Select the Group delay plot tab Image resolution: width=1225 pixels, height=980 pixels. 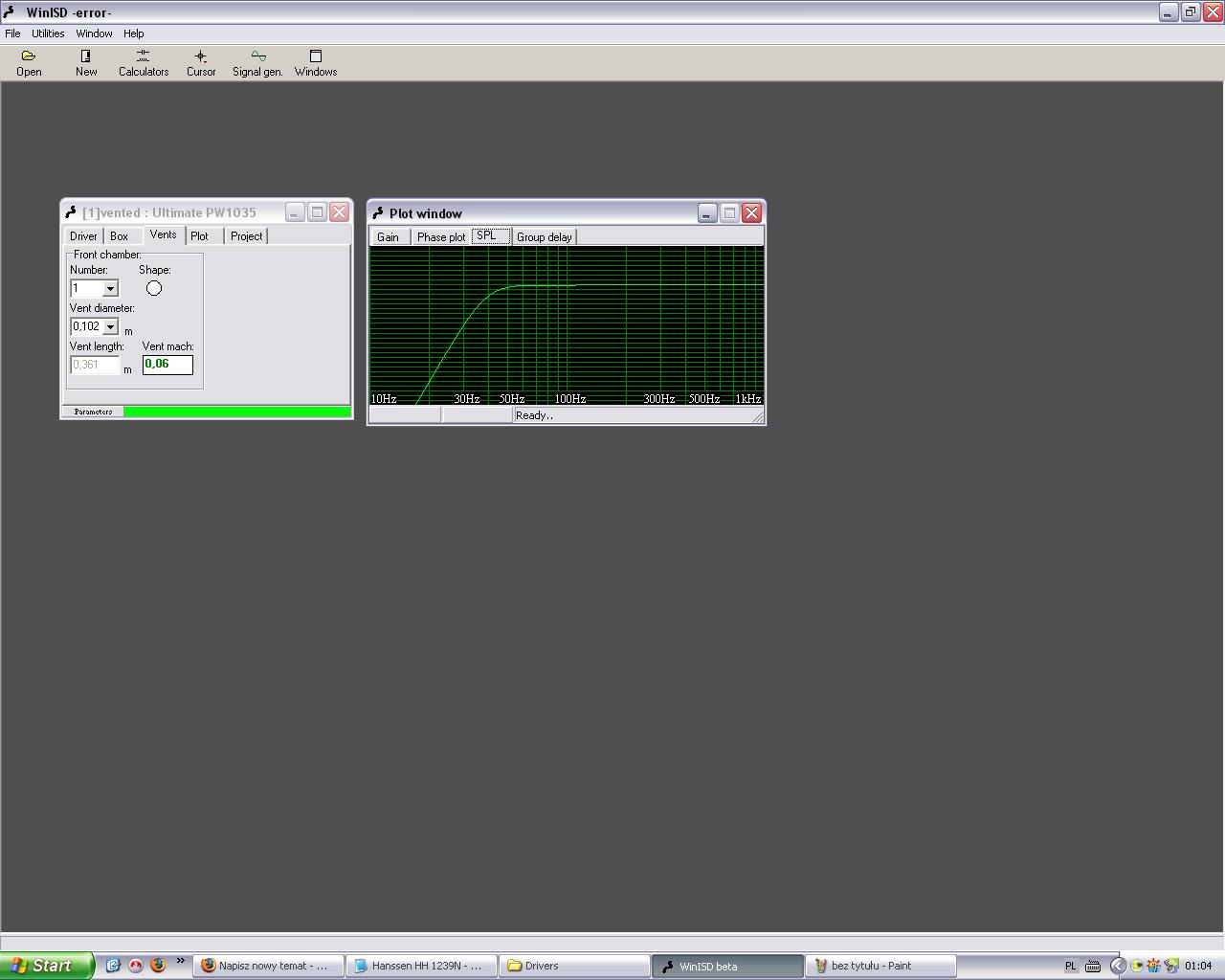click(544, 237)
